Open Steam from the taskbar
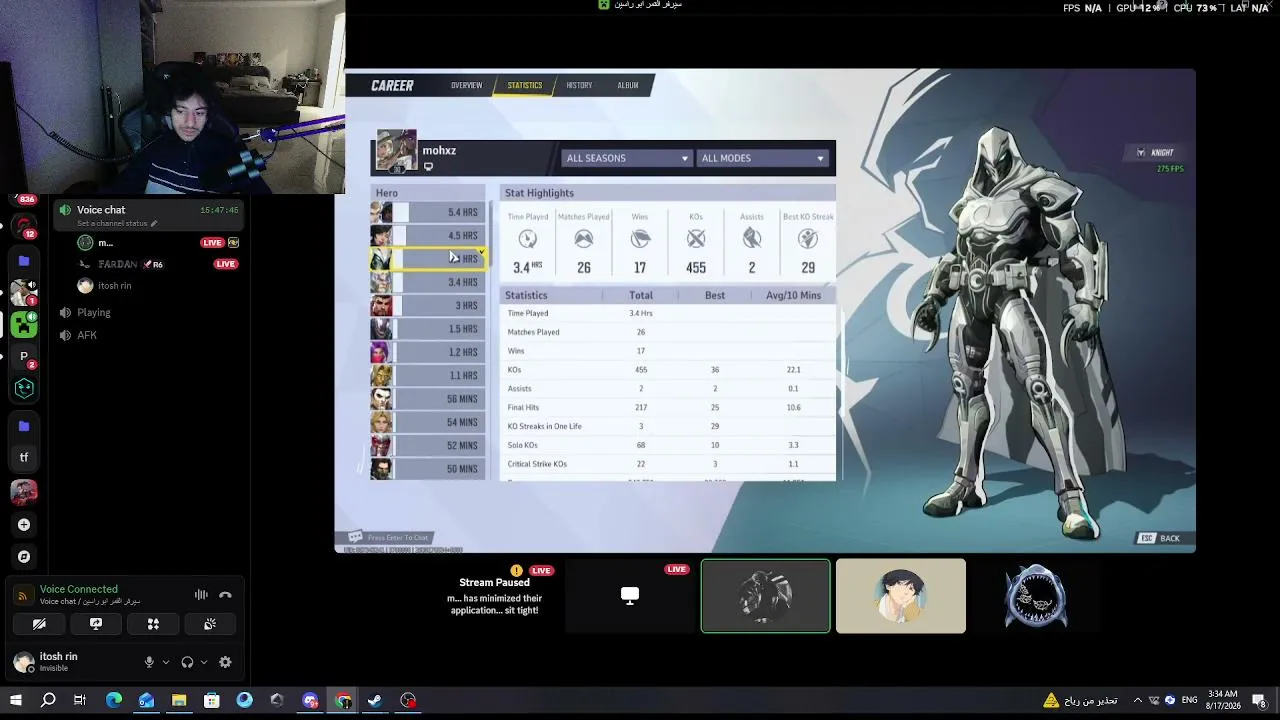The width and height of the screenshot is (1280, 720). (x=375, y=700)
